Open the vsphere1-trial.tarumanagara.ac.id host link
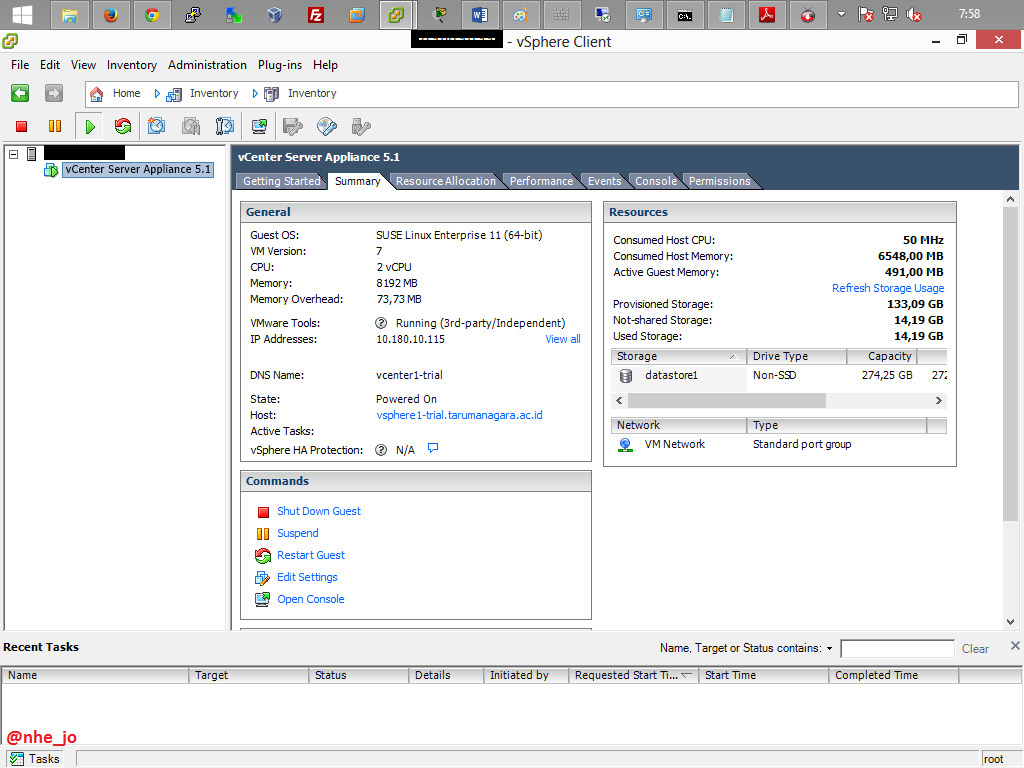The width and height of the screenshot is (1024, 768). (x=459, y=415)
